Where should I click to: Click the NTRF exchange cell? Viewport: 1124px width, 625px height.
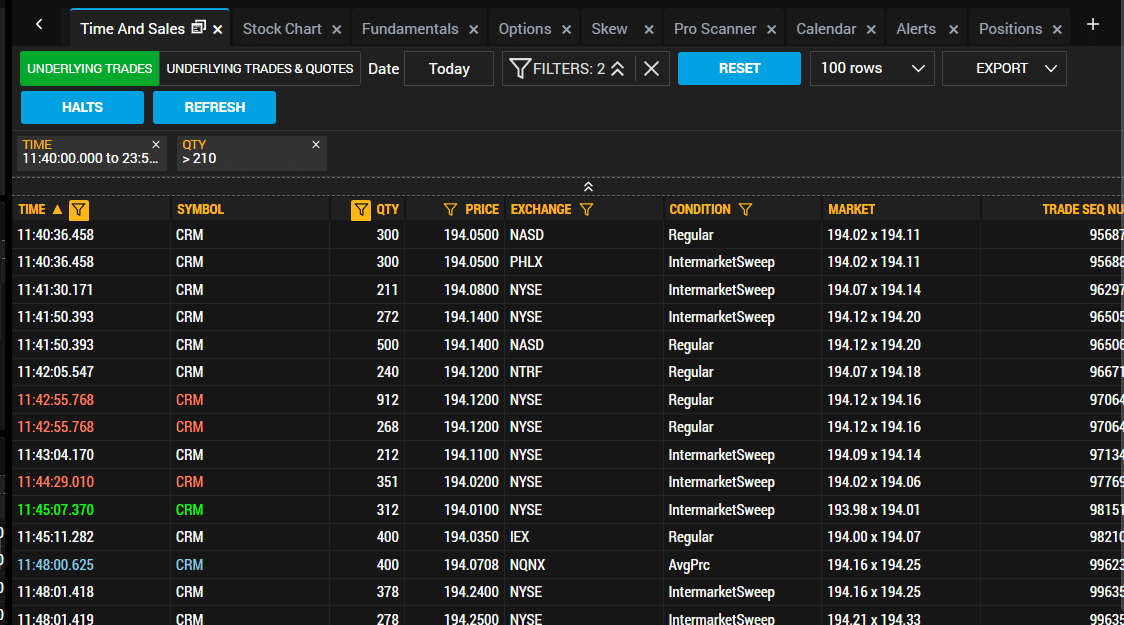tap(526, 372)
